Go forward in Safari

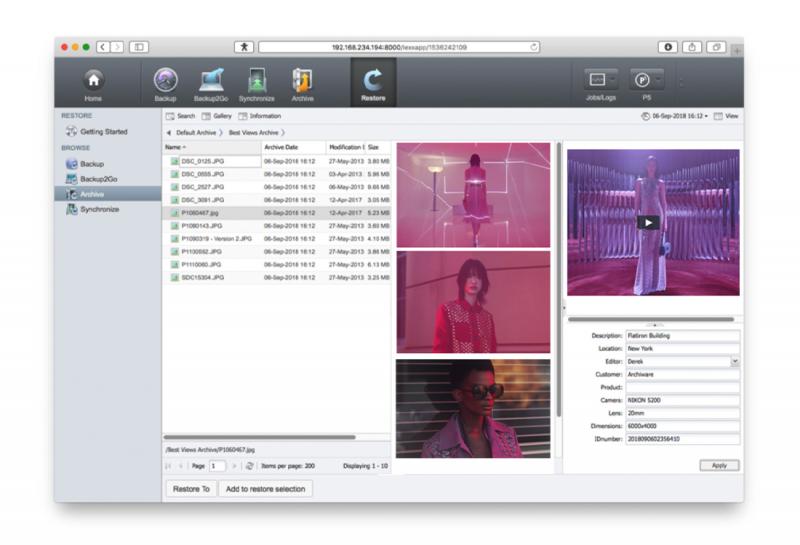(117, 47)
